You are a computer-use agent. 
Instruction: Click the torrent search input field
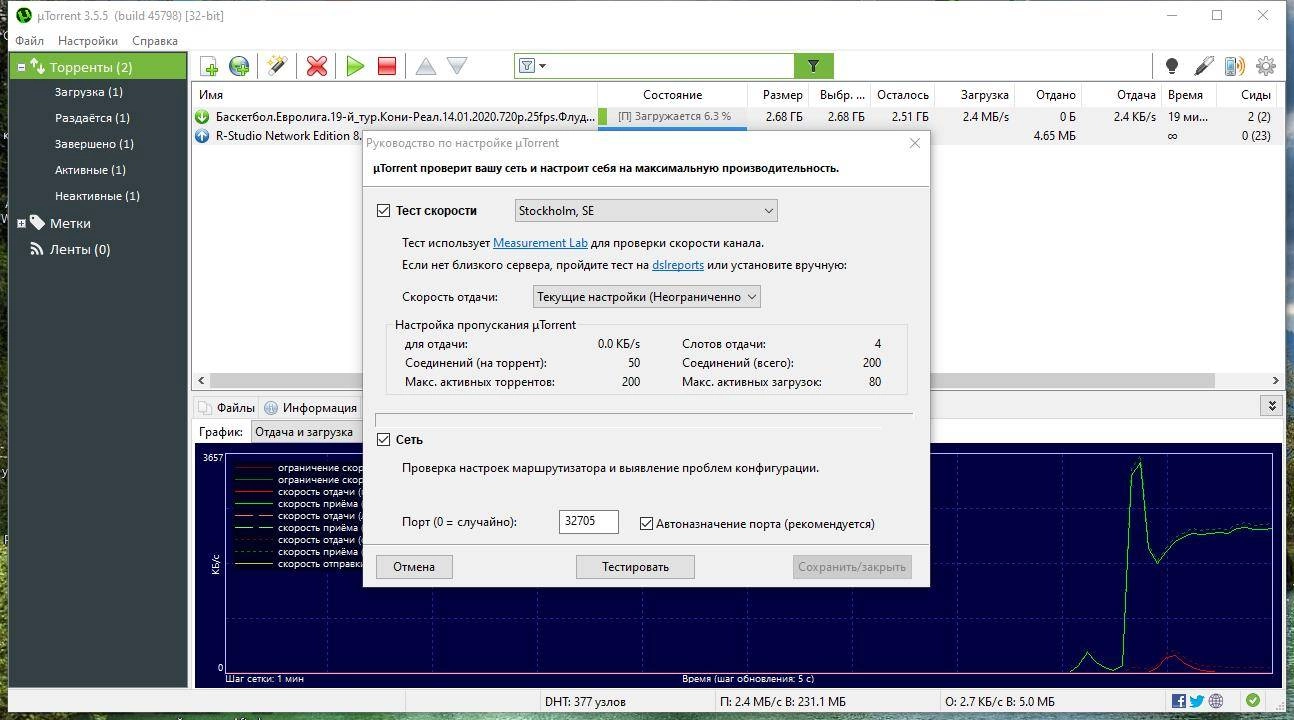671,66
